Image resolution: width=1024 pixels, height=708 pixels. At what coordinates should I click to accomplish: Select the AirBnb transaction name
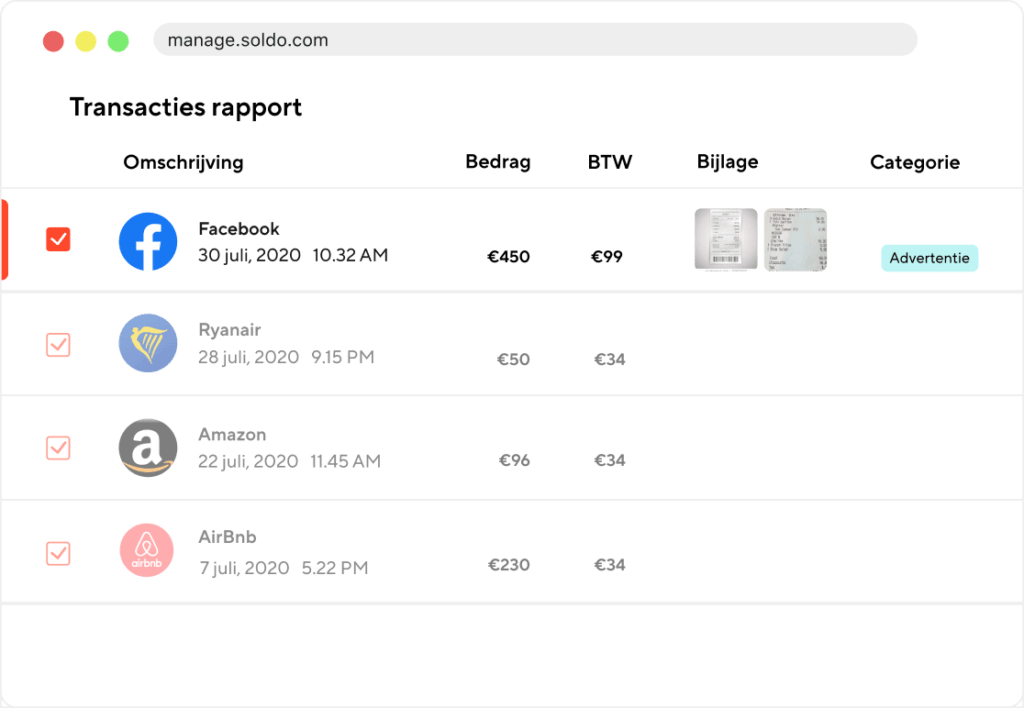coord(227,537)
